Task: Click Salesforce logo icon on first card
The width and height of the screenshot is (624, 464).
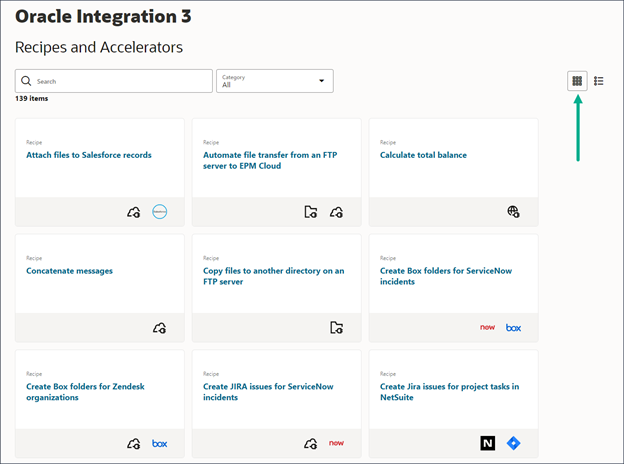Action: coord(160,212)
